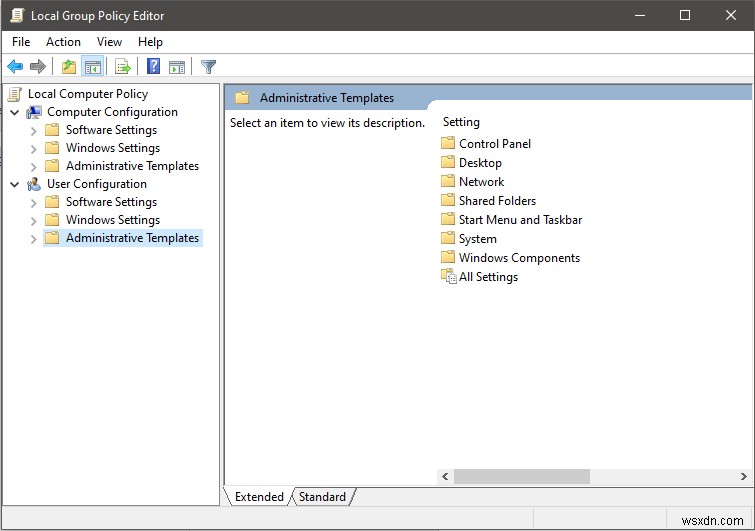Click the Filter funnel toolbar icon
755x531 pixels.
pyautogui.click(x=208, y=66)
